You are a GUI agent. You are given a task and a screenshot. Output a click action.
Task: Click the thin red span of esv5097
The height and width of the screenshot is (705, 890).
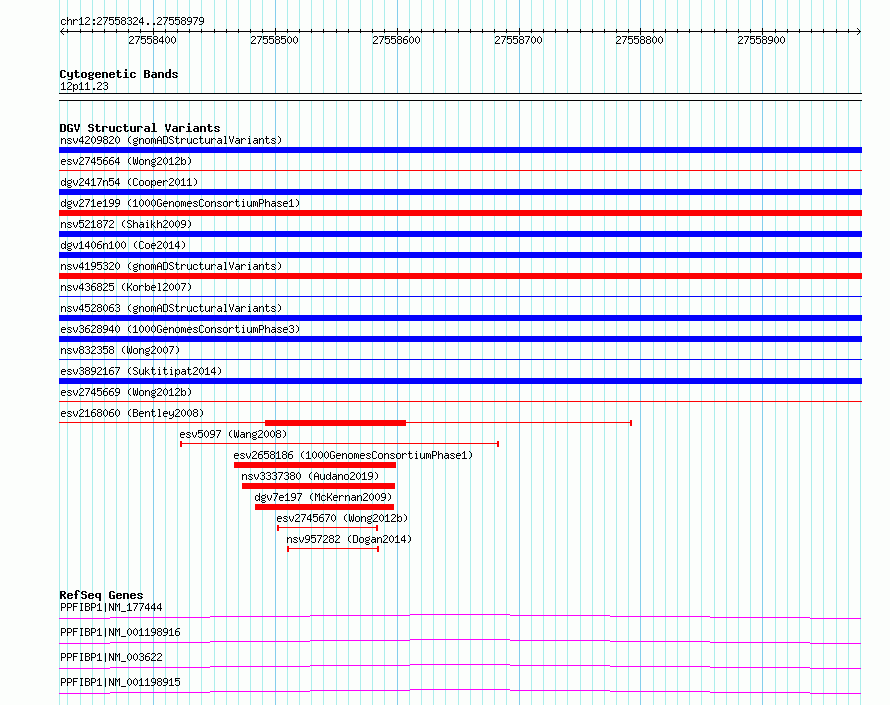pyautogui.click(x=339, y=444)
